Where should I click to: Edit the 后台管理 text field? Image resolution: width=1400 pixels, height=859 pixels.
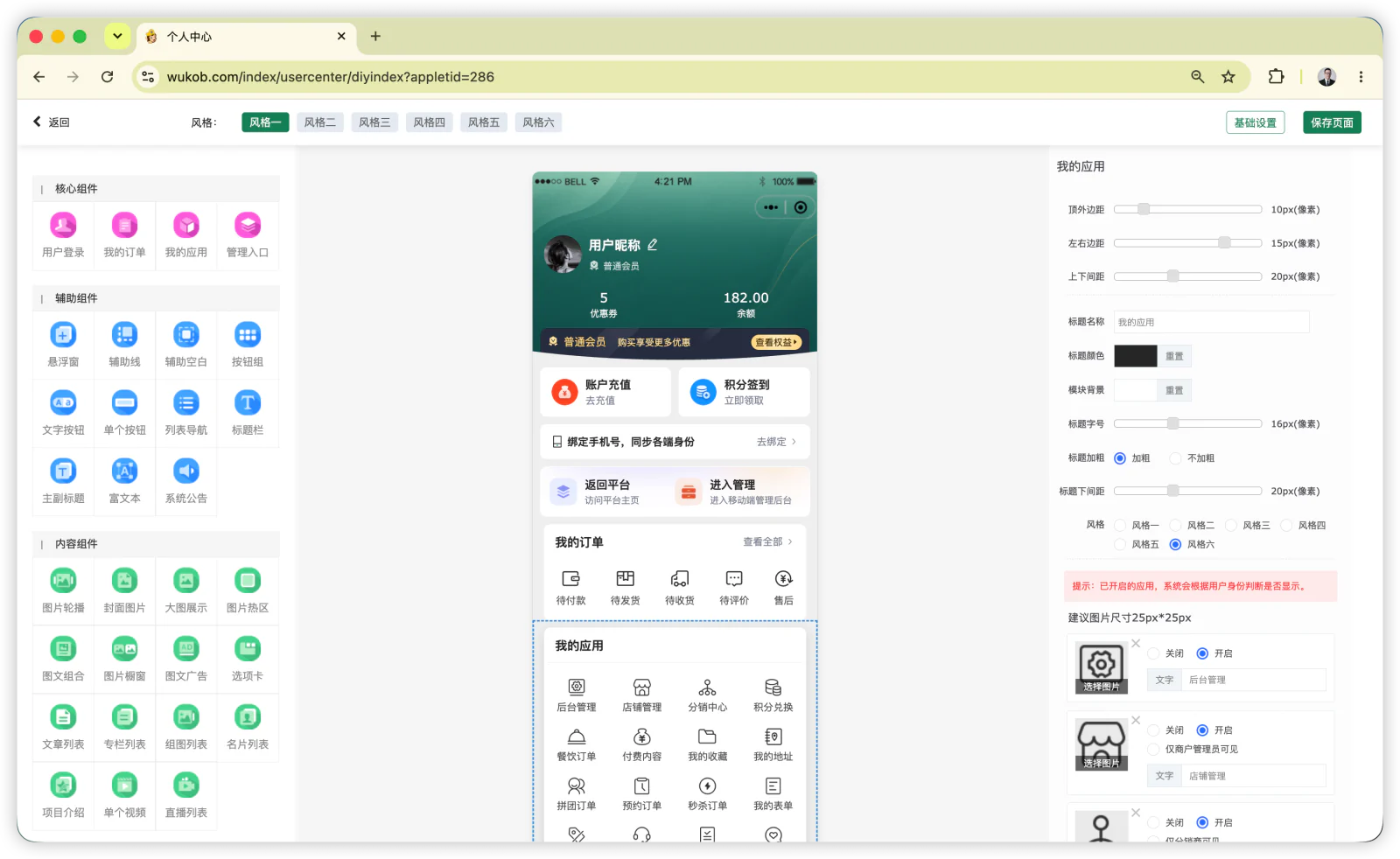tap(1253, 680)
